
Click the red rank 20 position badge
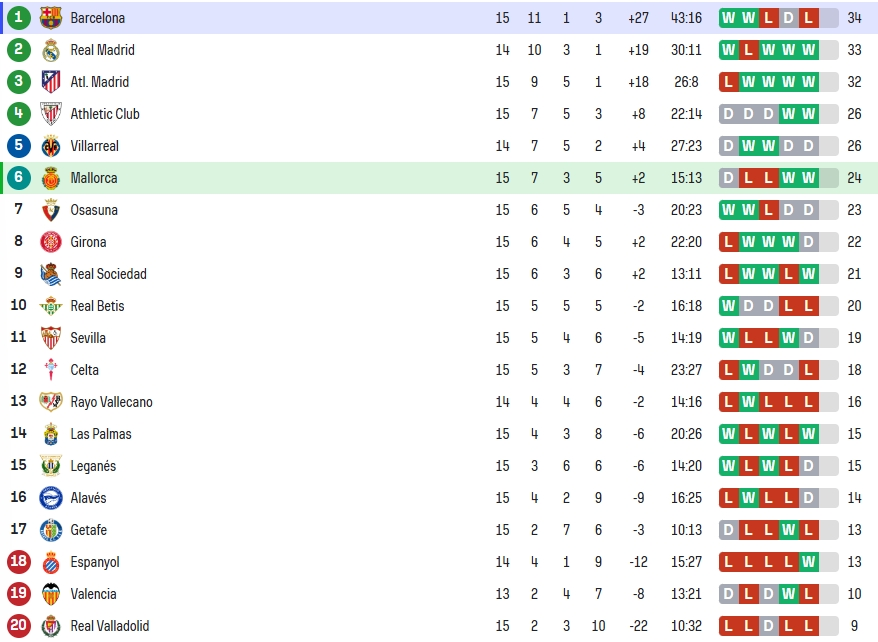18,625
